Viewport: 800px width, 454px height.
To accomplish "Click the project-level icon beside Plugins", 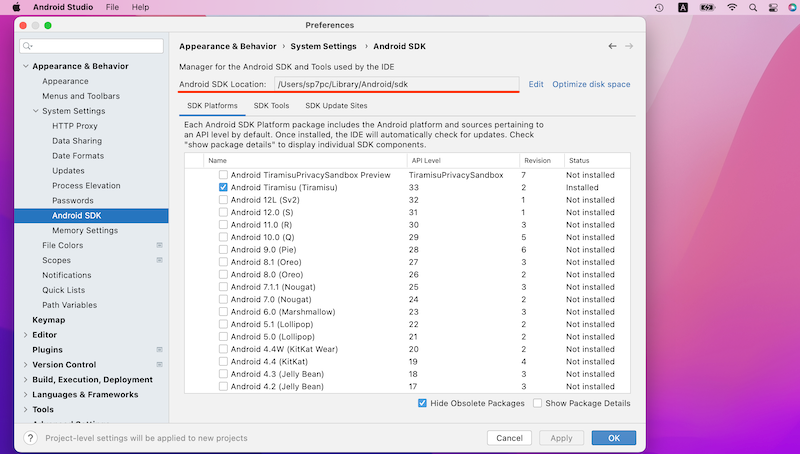I will click(x=159, y=350).
